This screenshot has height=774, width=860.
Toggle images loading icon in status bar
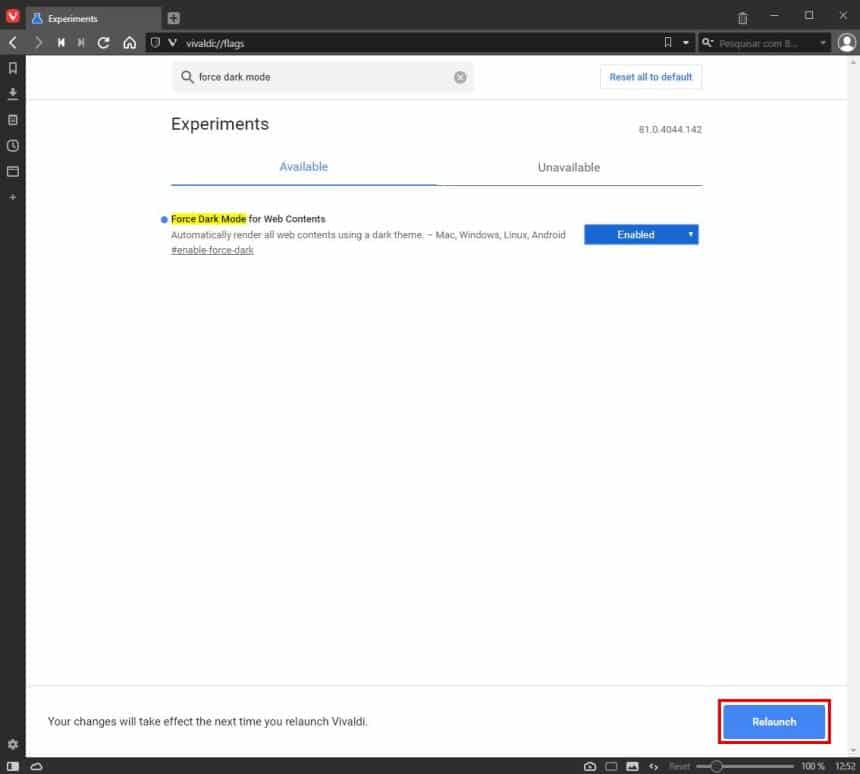coord(632,766)
